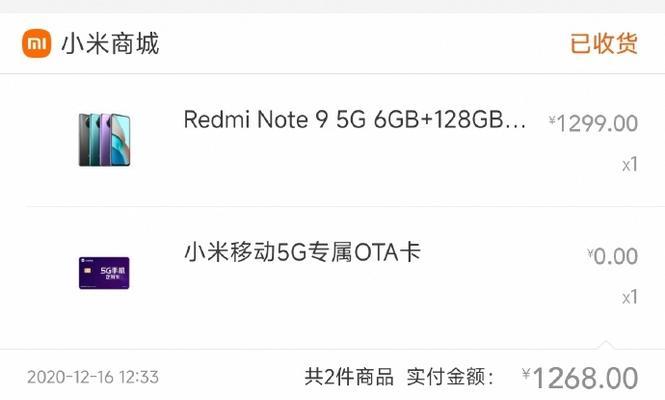This screenshot has width=665, height=400.
Task: Tap the 共2件商品 item count text
Action: coord(349,377)
